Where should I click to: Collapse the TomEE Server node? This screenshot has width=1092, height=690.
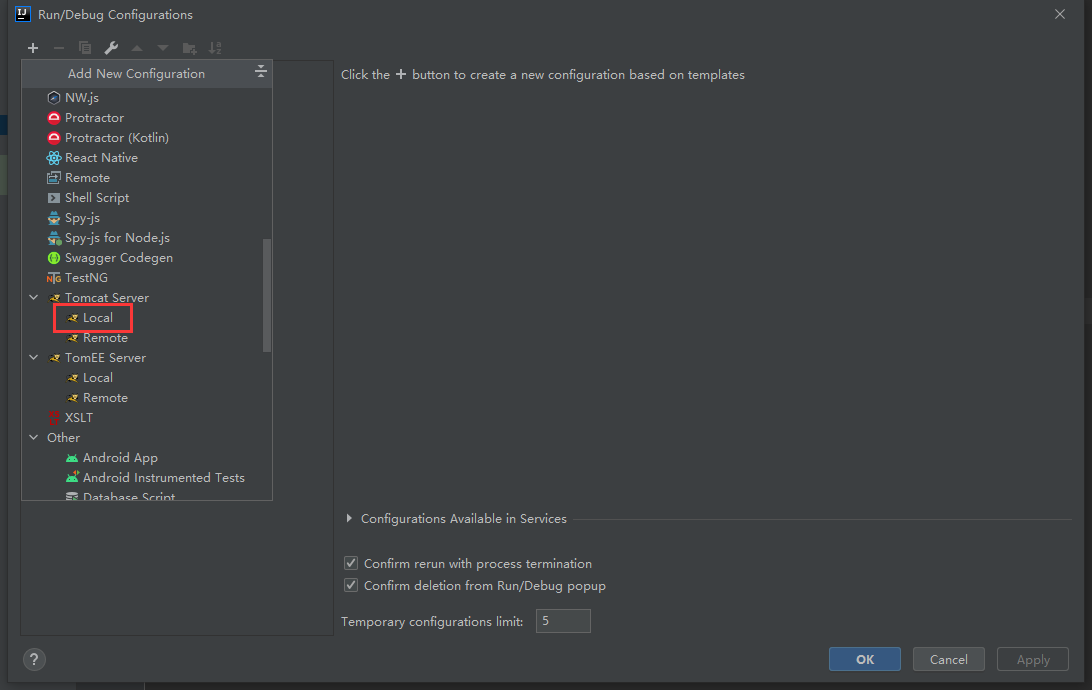tap(33, 357)
